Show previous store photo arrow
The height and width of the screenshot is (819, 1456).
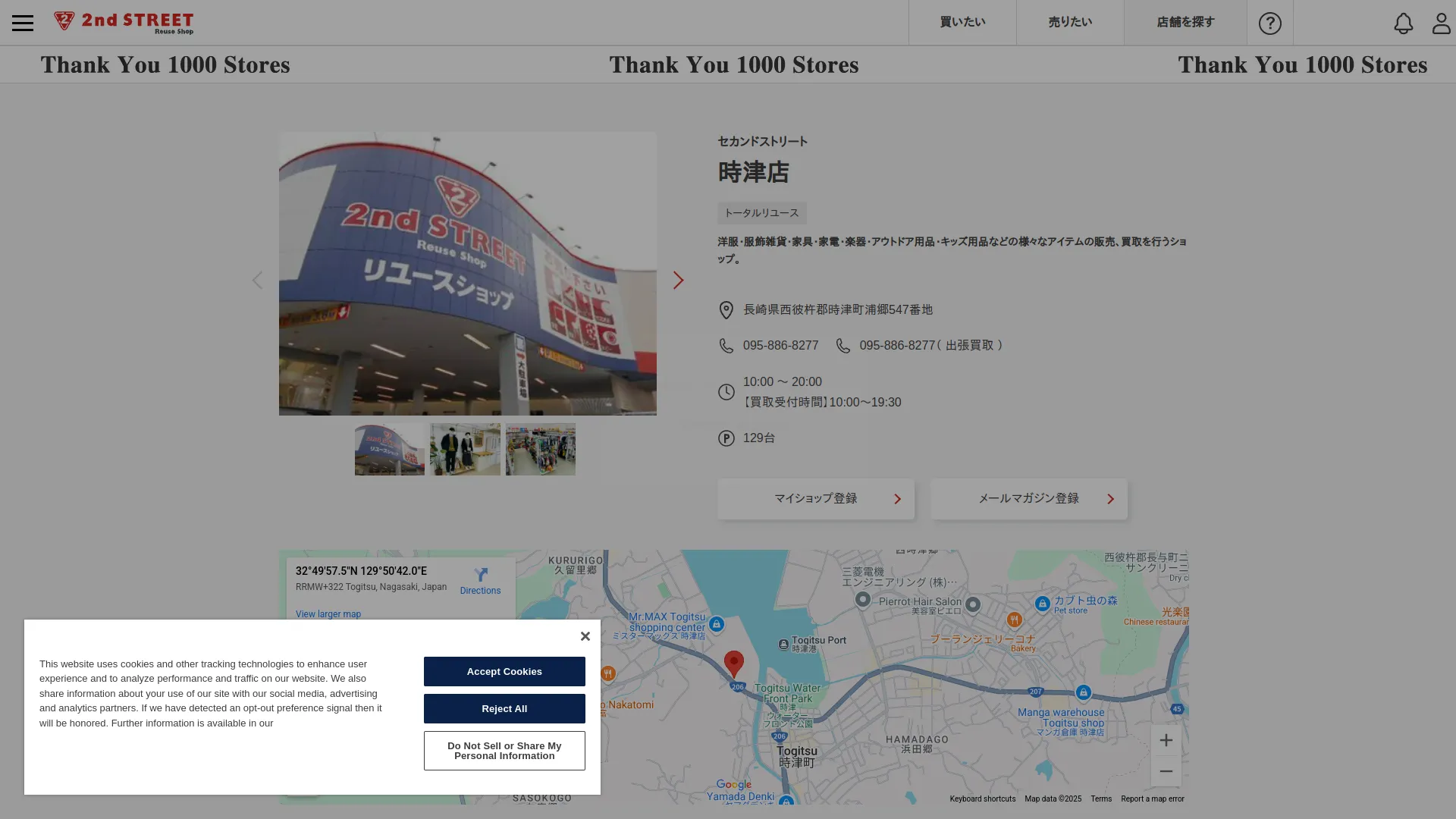coord(257,280)
